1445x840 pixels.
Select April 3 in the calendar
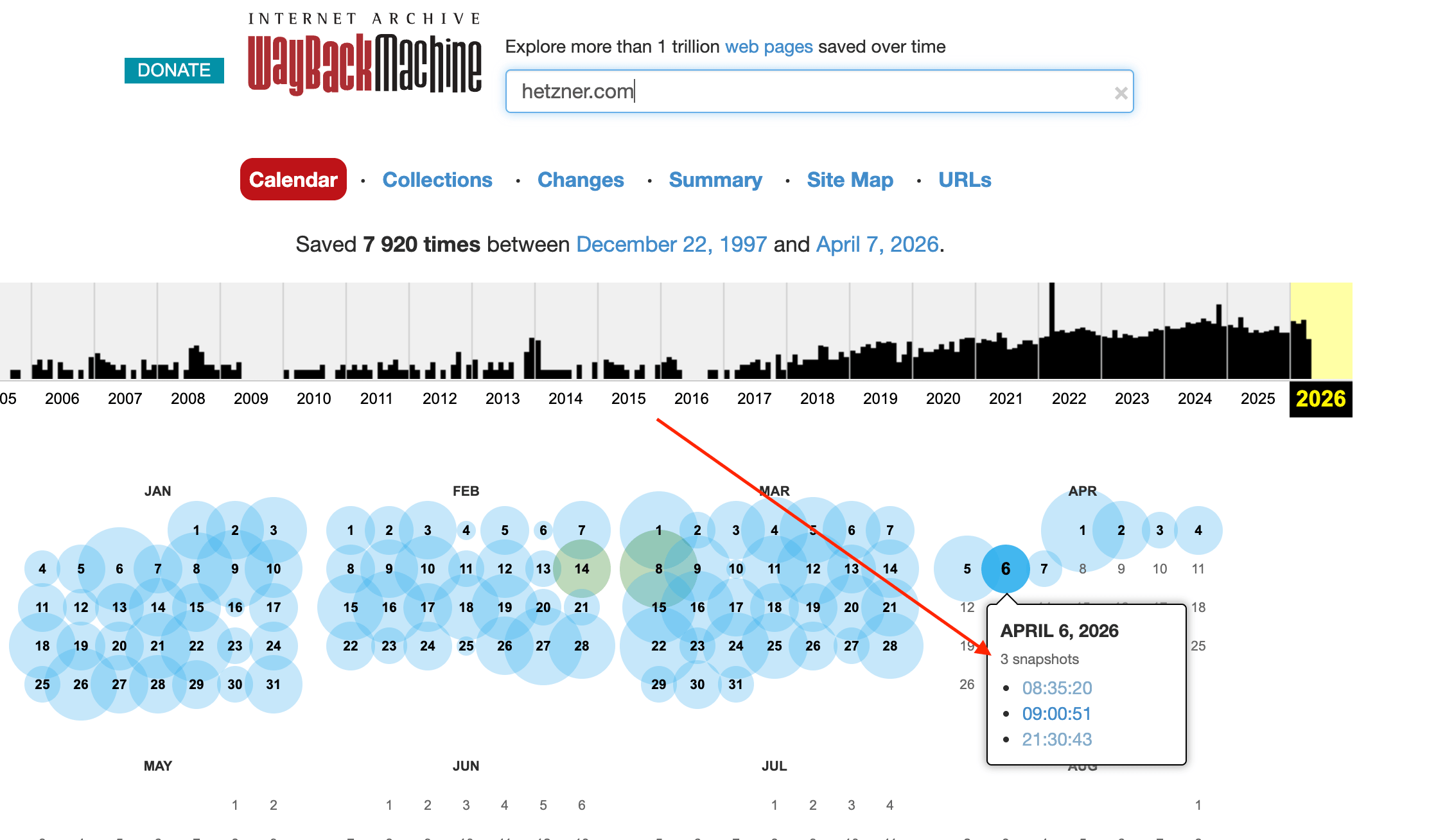tap(1159, 530)
